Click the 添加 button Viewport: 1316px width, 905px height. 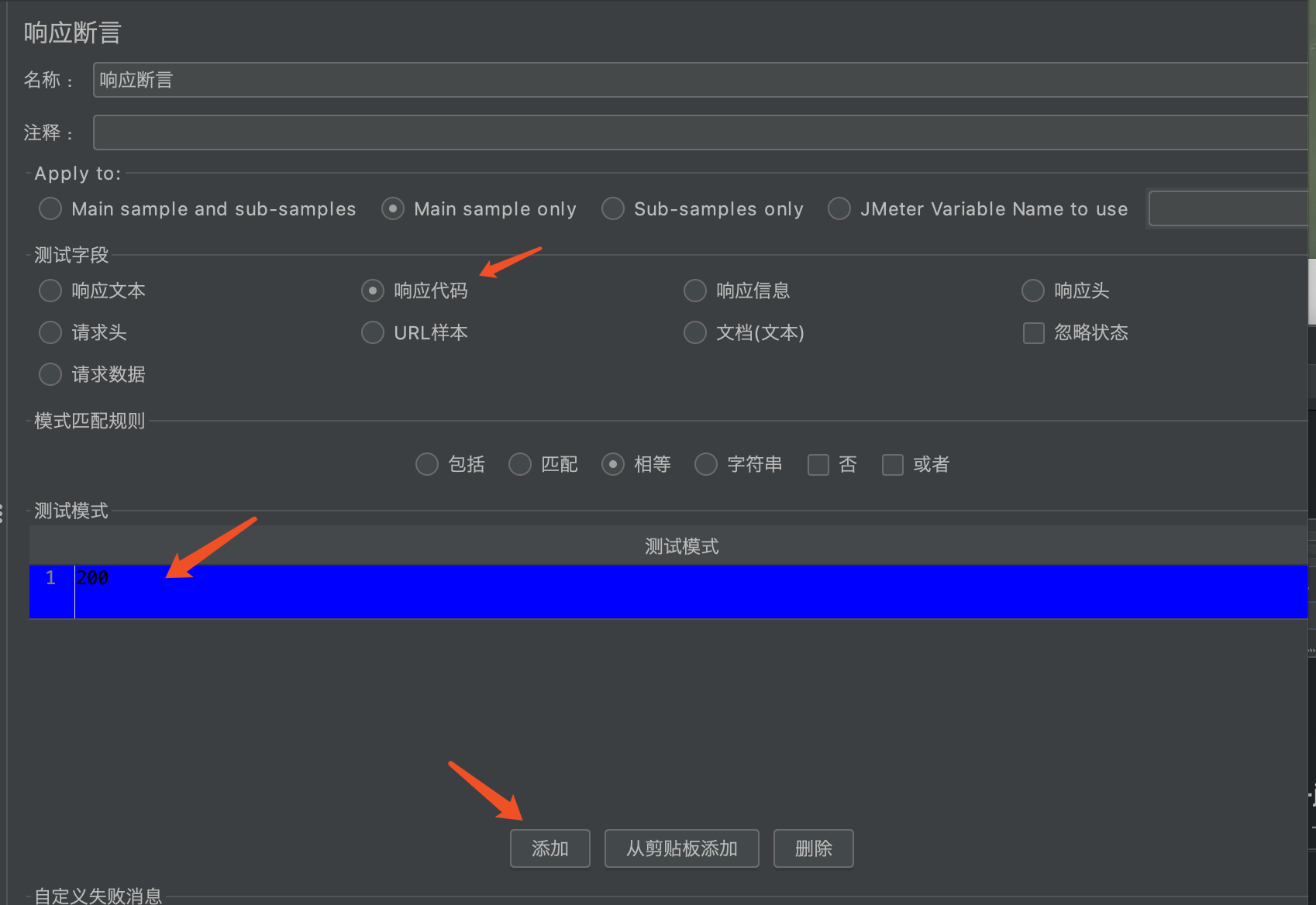(550, 848)
